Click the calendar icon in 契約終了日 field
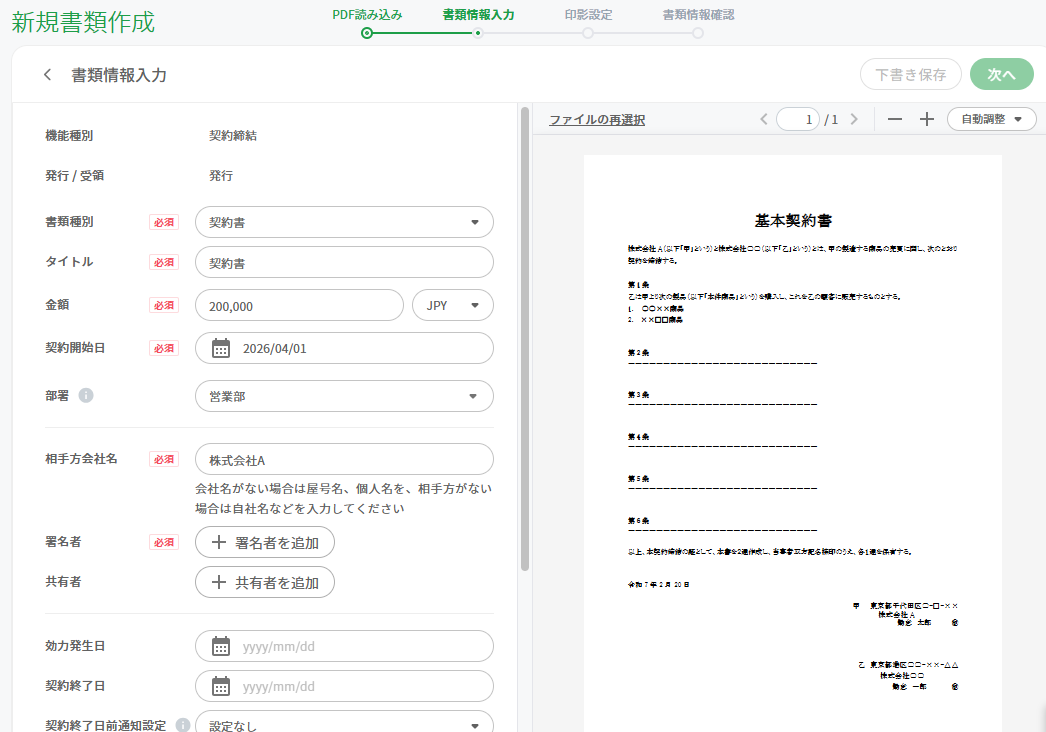The image size is (1046, 732). [221, 686]
